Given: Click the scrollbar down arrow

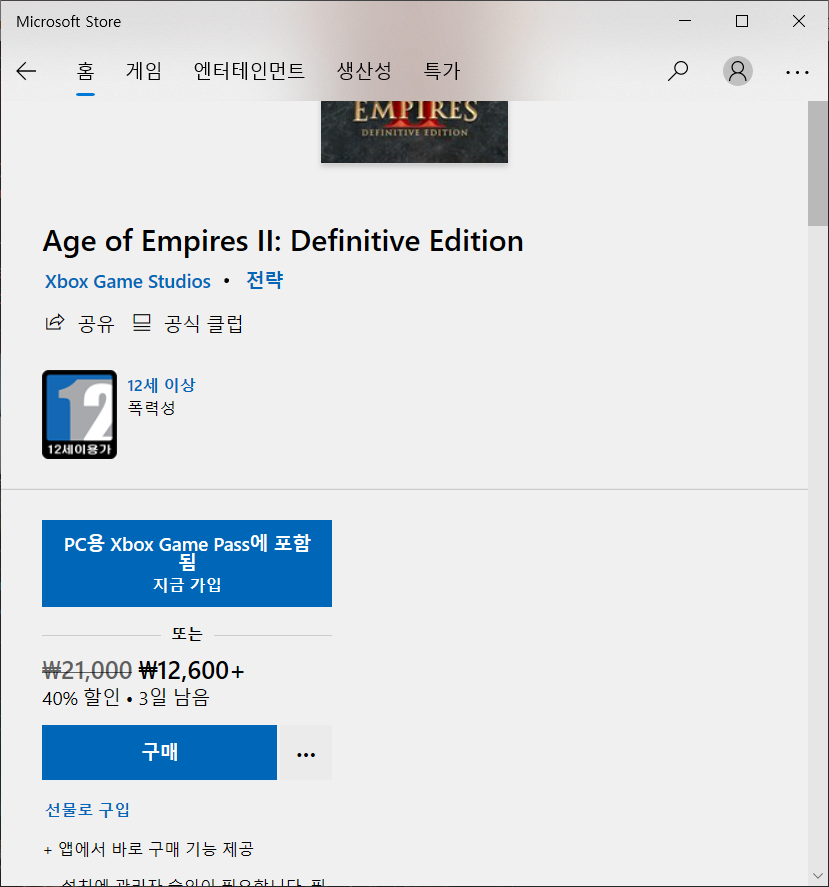Looking at the screenshot, I should tap(818, 876).
